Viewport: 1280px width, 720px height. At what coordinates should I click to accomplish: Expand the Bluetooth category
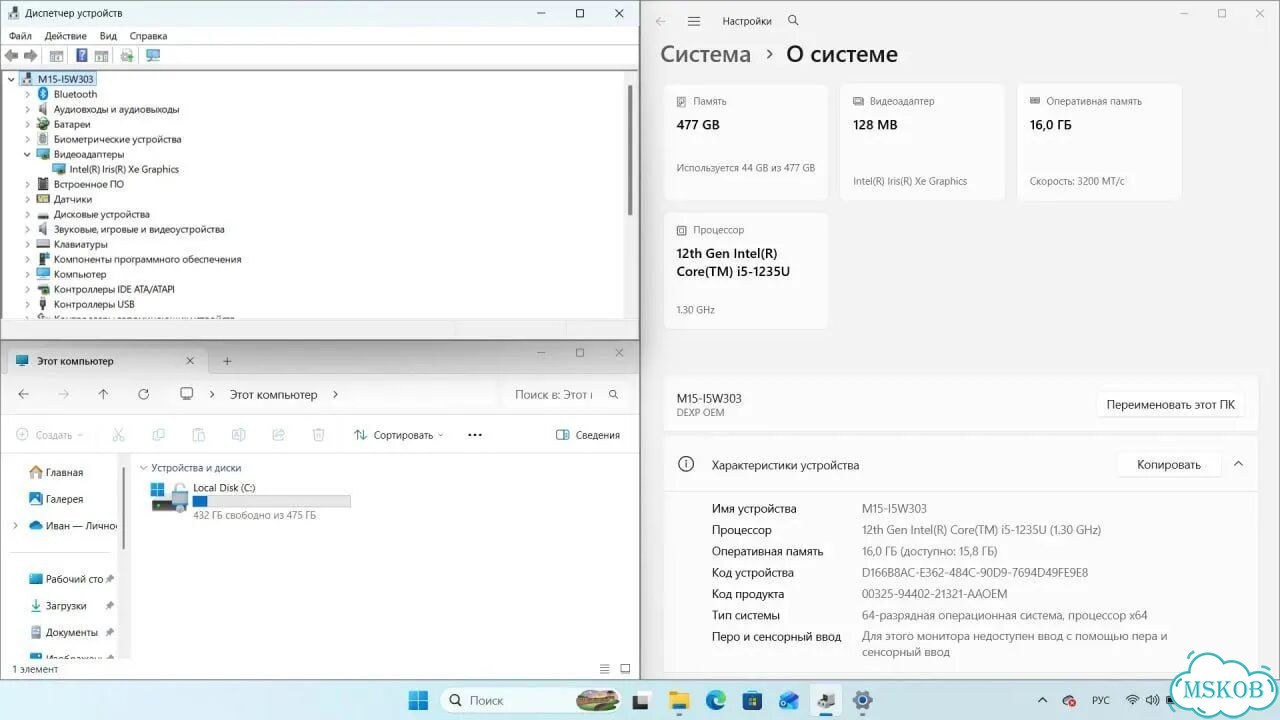click(x=28, y=94)
